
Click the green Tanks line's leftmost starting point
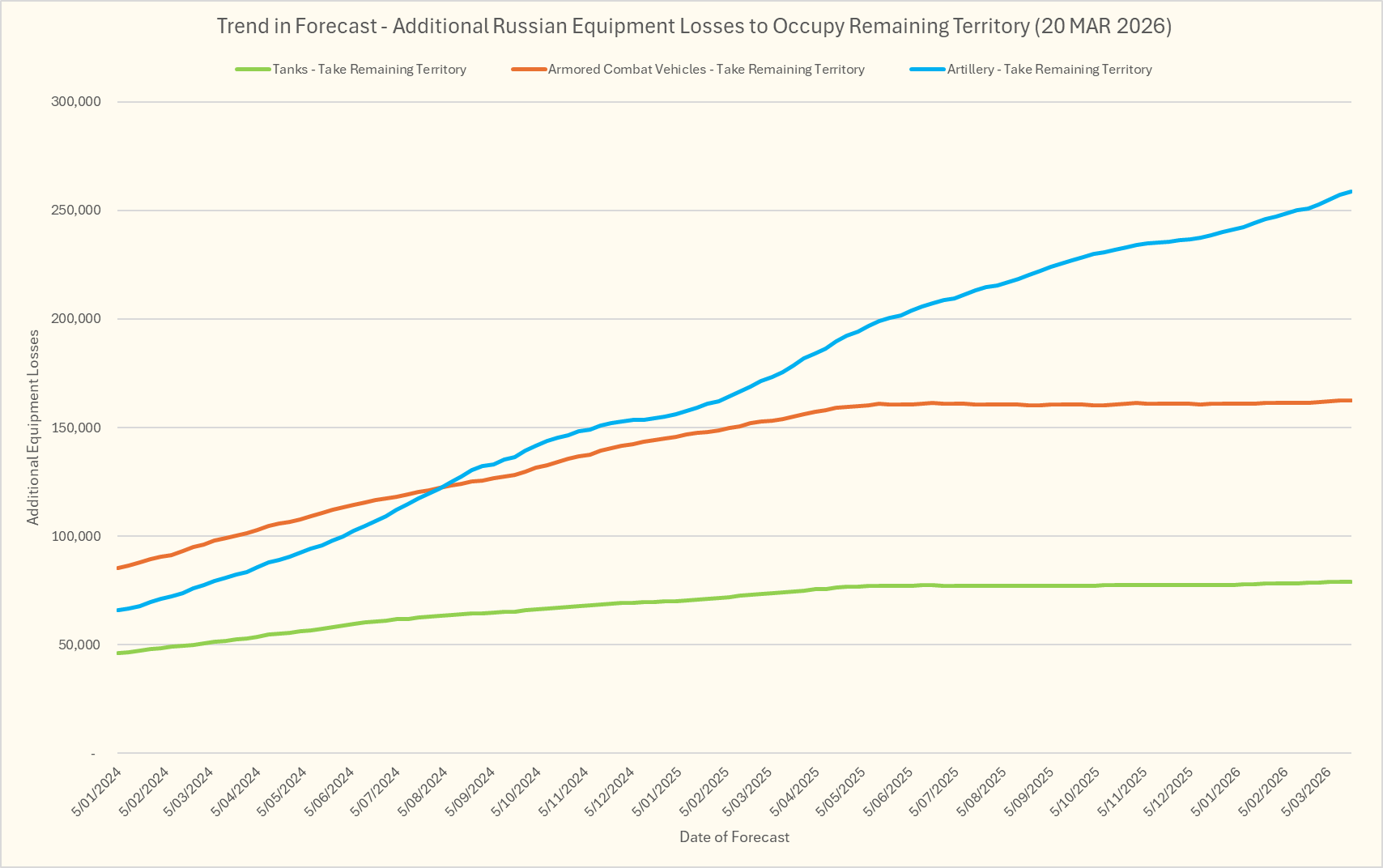coord(118,653)
